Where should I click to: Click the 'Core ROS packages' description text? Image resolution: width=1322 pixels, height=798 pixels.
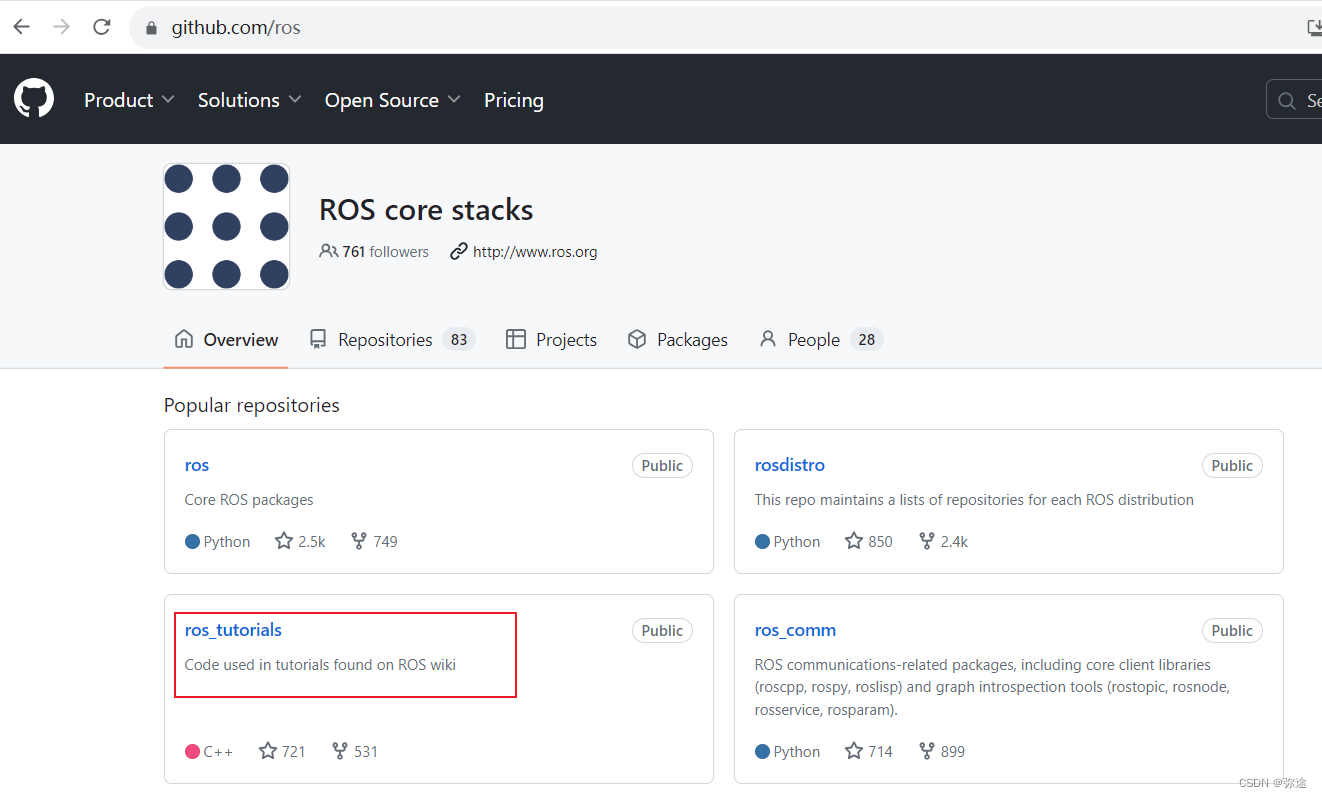(249, 500)
